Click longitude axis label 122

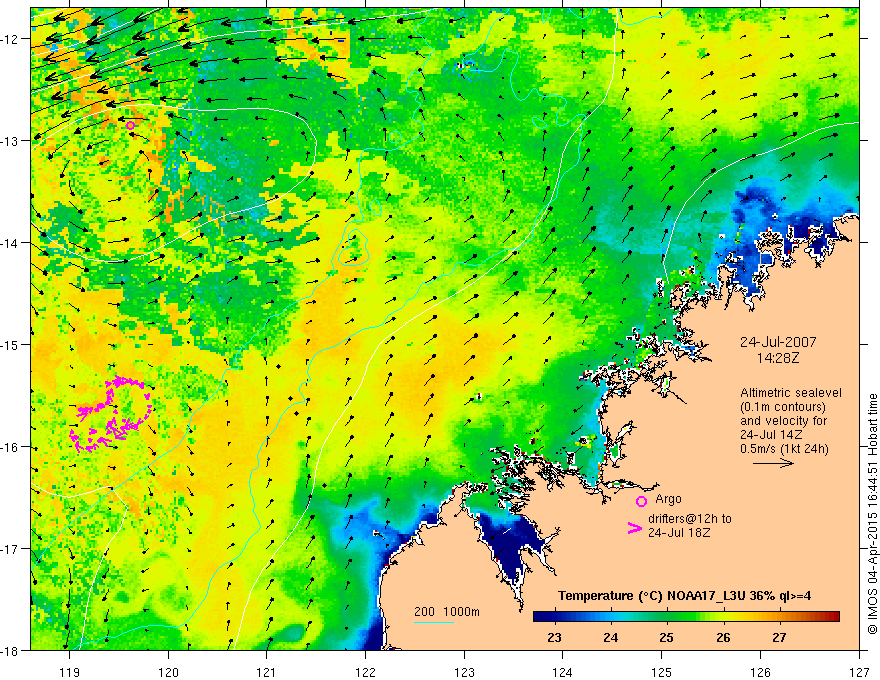pos(365,672)
